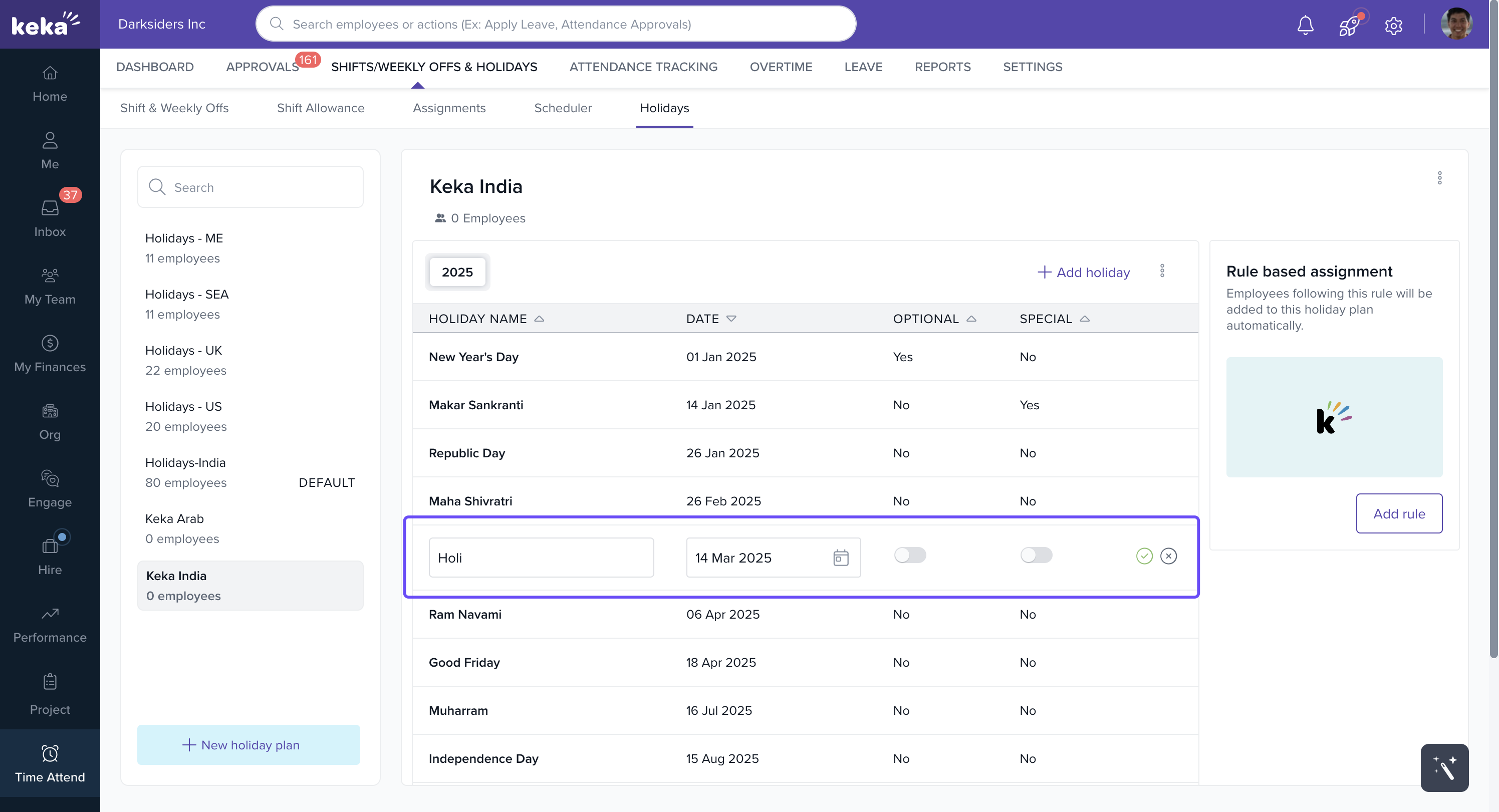This screenshot has height=812, width=1499.
Task: Go to My Finances in sidebar
Action: pos(50,354)
